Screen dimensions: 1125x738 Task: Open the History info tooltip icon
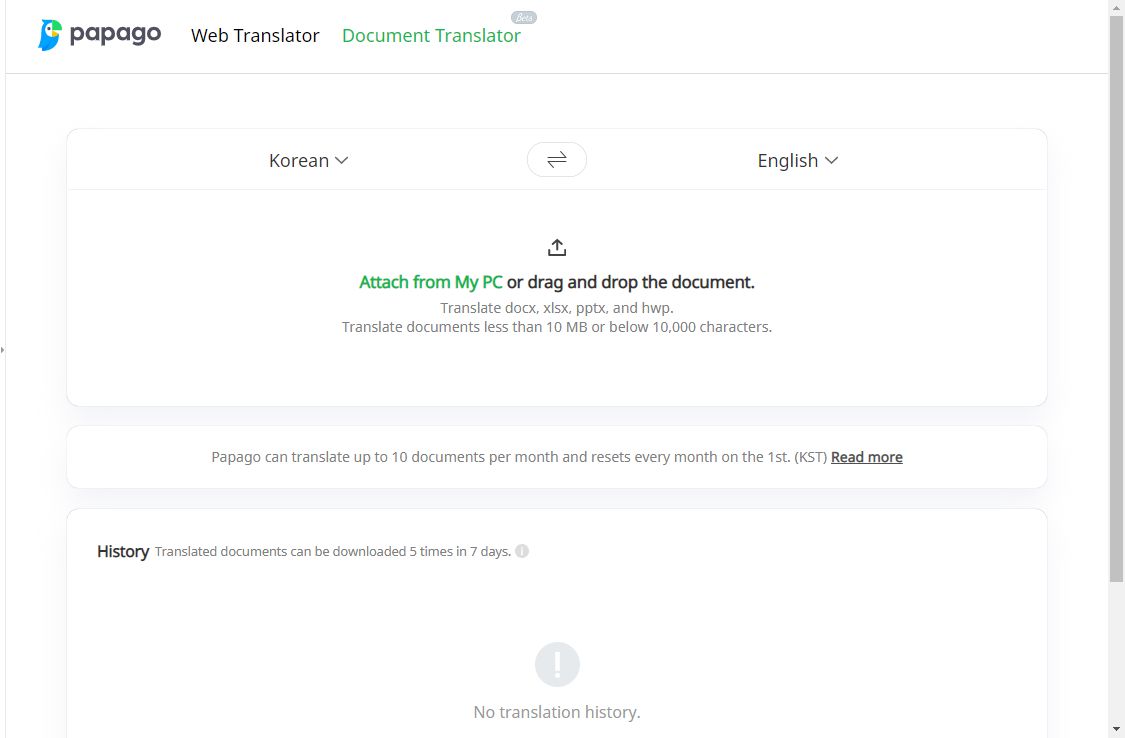pyautogui.click(x=522, y=551)
